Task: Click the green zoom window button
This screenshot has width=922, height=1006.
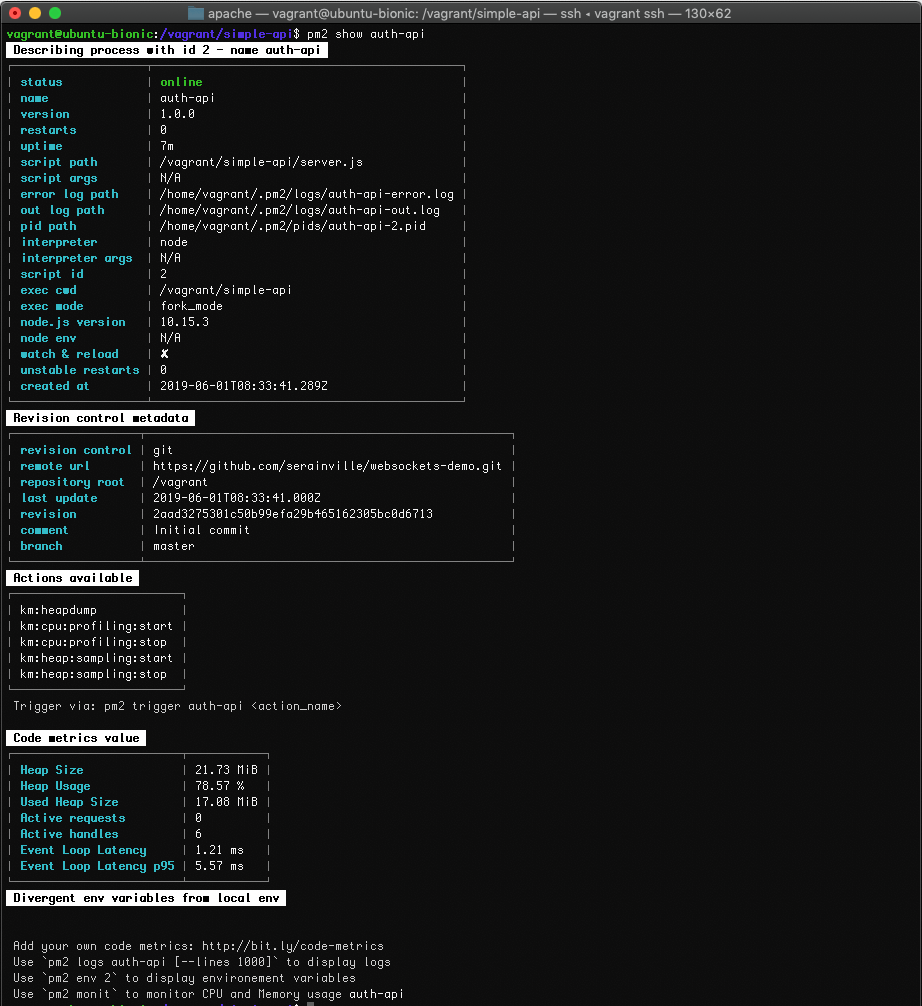Action: pyautogui.click(x=55, y=13)
